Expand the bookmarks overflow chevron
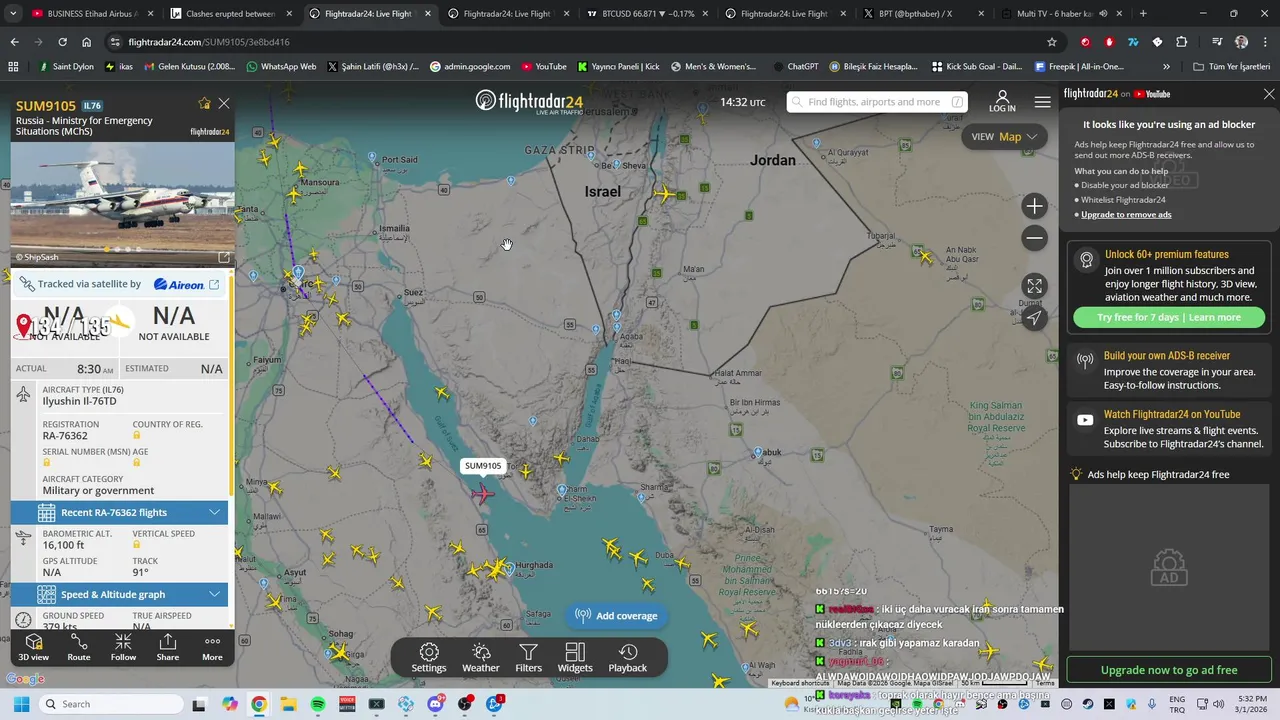The height and width of the screenshot is (720, 1280). (x=1166, y=67)
